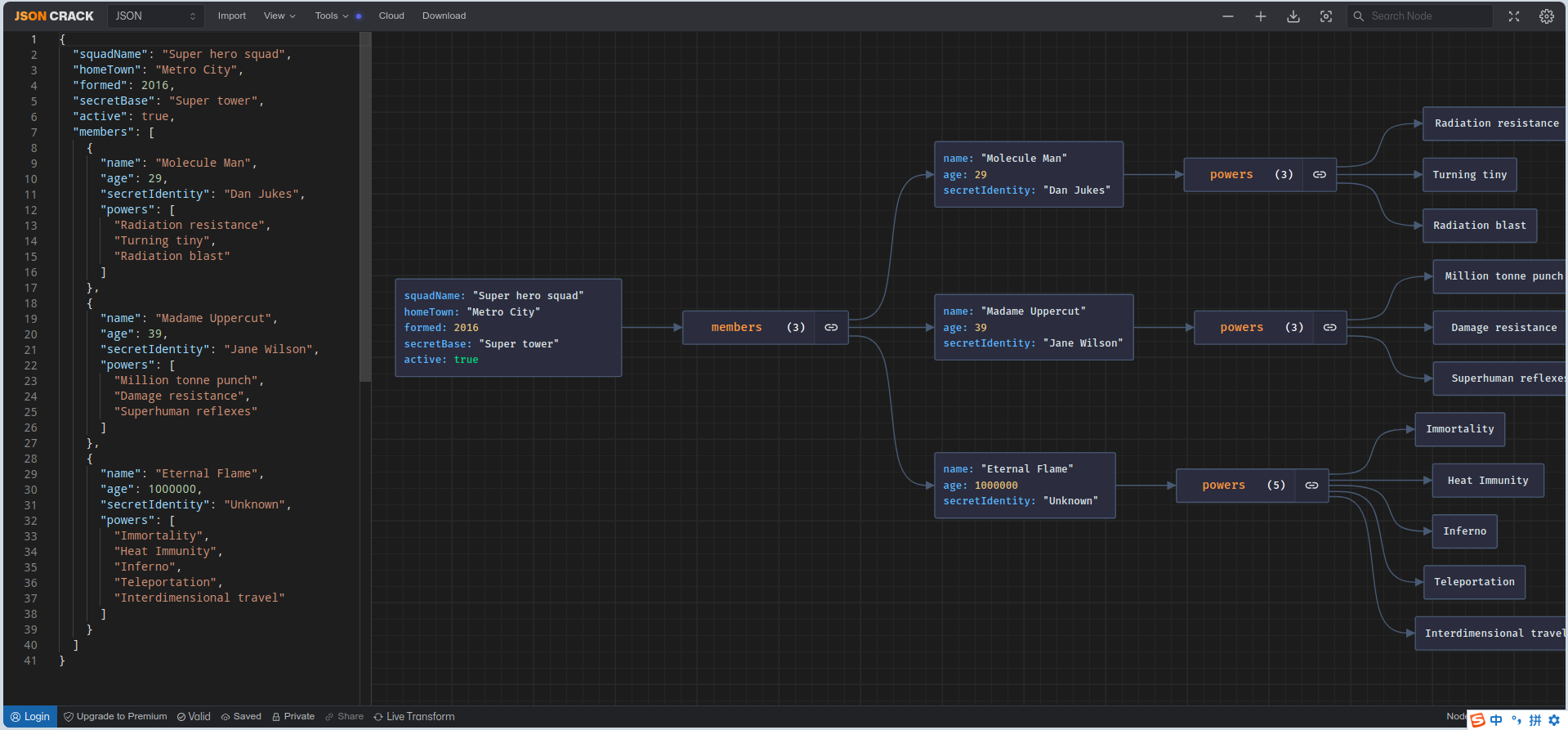Toggle fullscreen mode icon
This screenshot has height=730, width=1568.
tap(1514, 16)
